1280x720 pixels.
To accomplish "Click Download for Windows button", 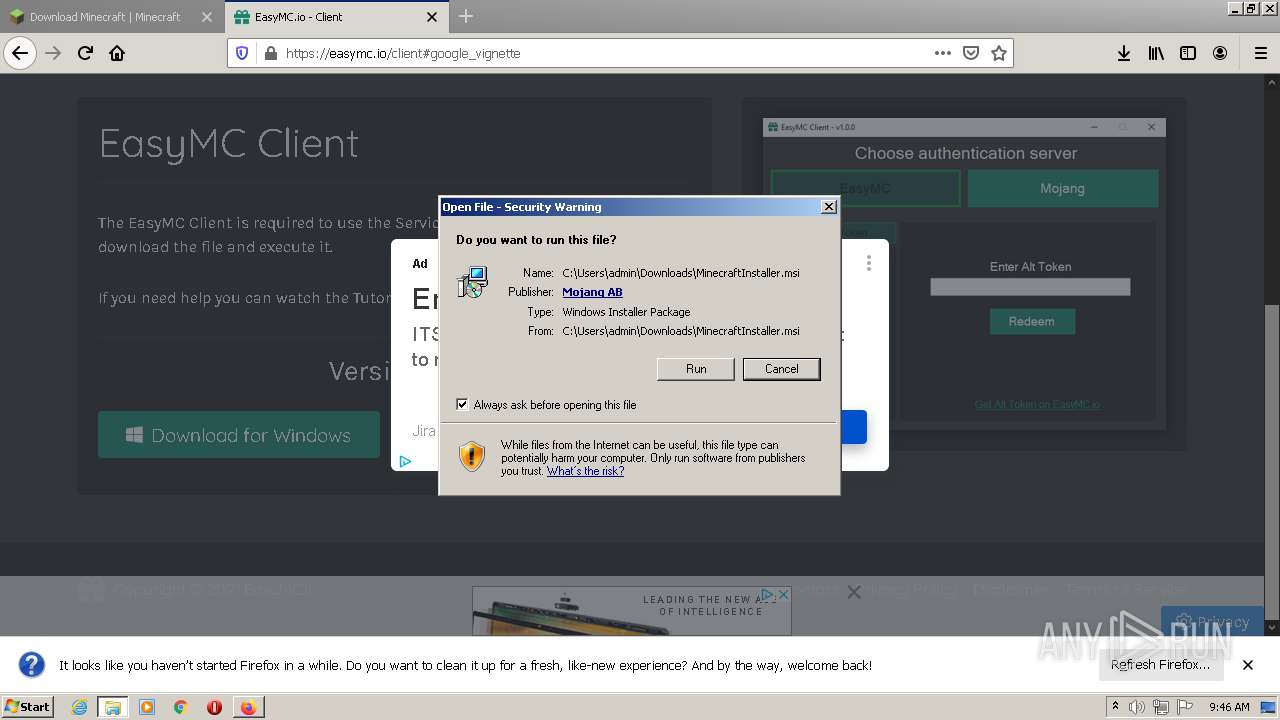I will [239, 435].
